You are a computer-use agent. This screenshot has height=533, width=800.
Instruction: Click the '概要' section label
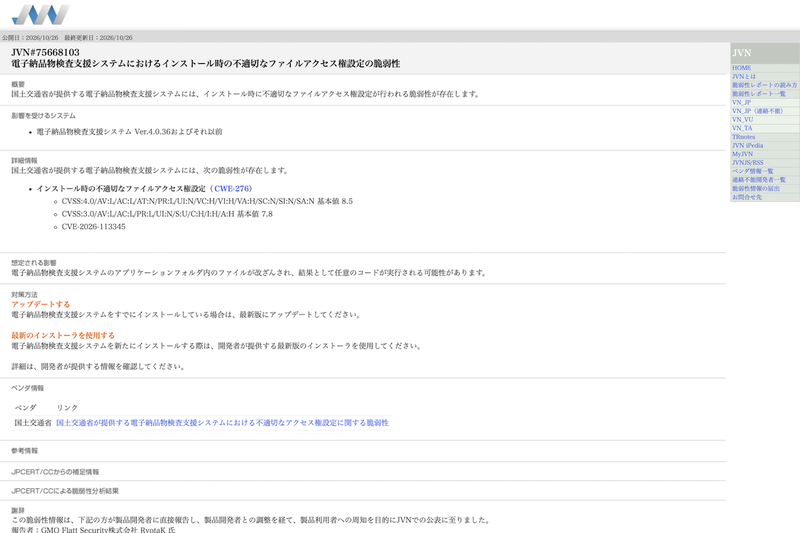18,85
